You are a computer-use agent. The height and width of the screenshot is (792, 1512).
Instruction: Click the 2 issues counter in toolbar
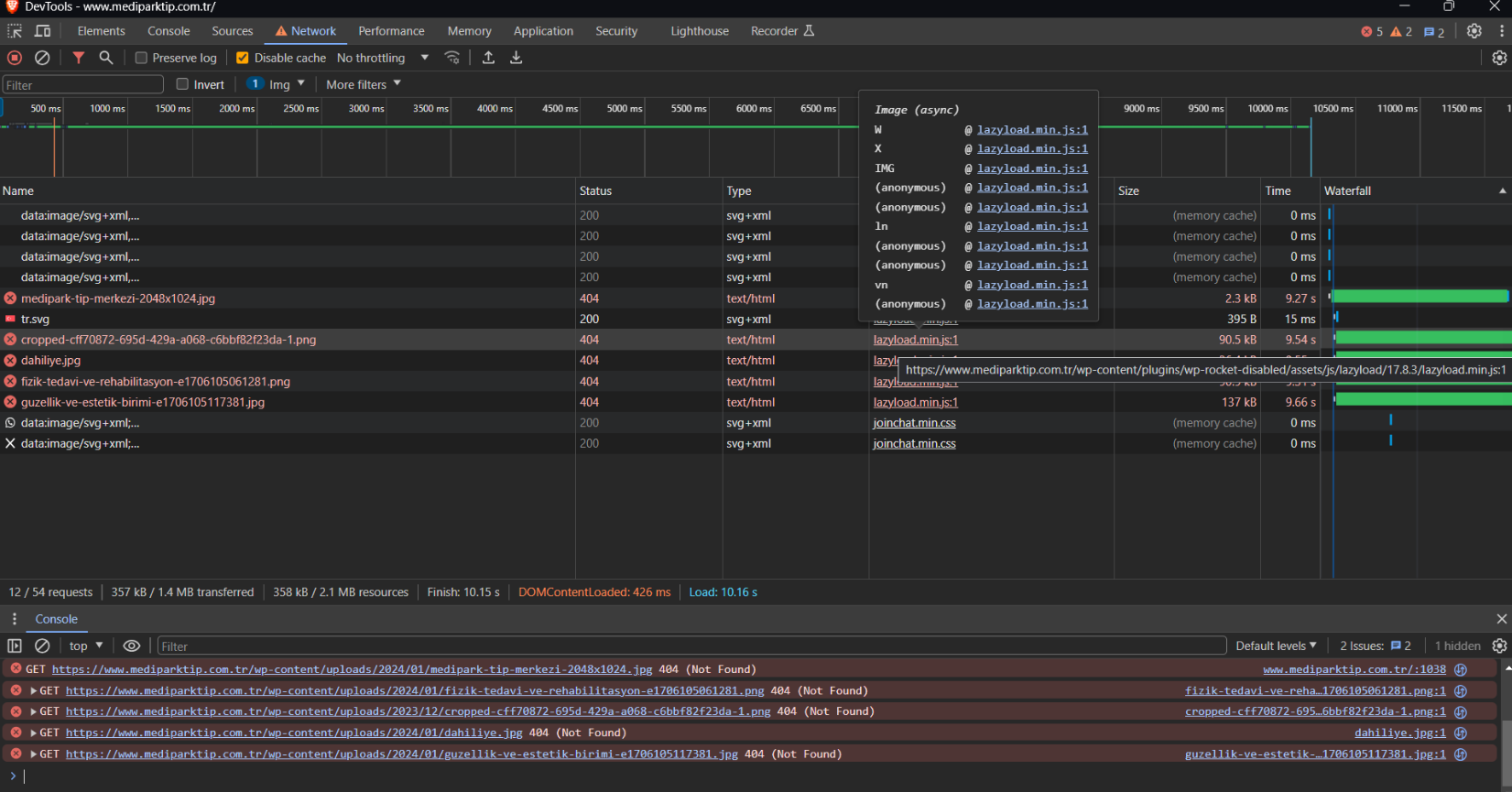[1434, 32]
